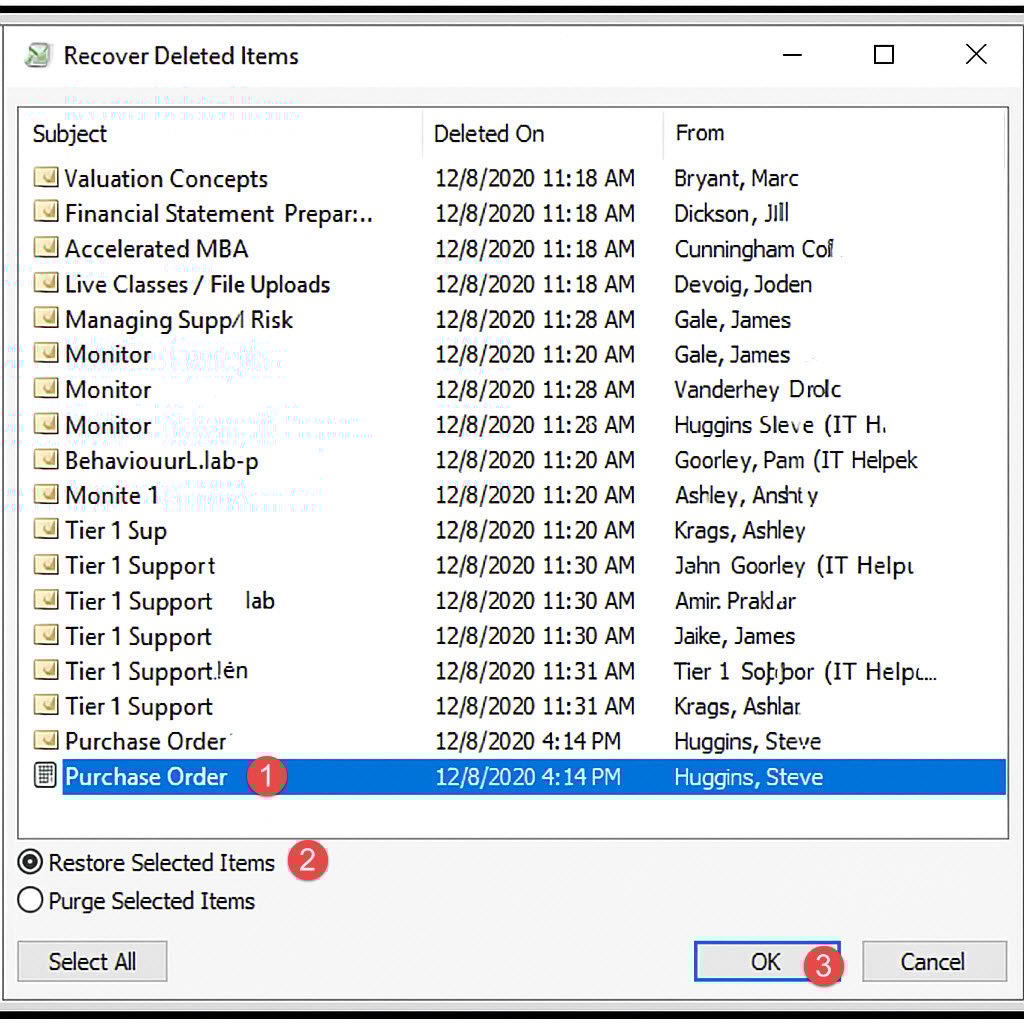This screenshot has width=1024, height=1024.
Task: Click the envelope icon beside Financial Statement Prepar
Action: (46, 212)
